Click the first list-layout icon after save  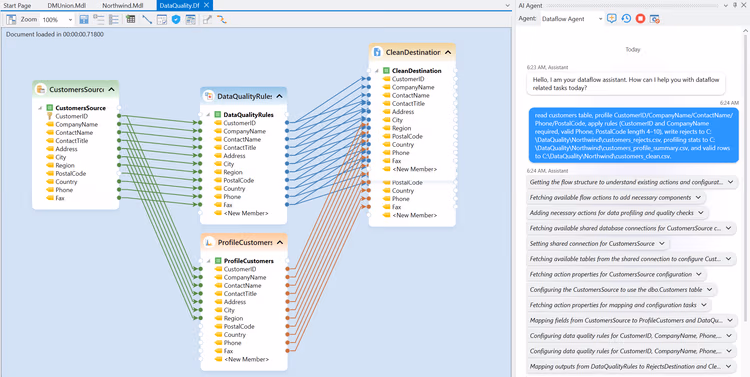(x=99, y=20)
